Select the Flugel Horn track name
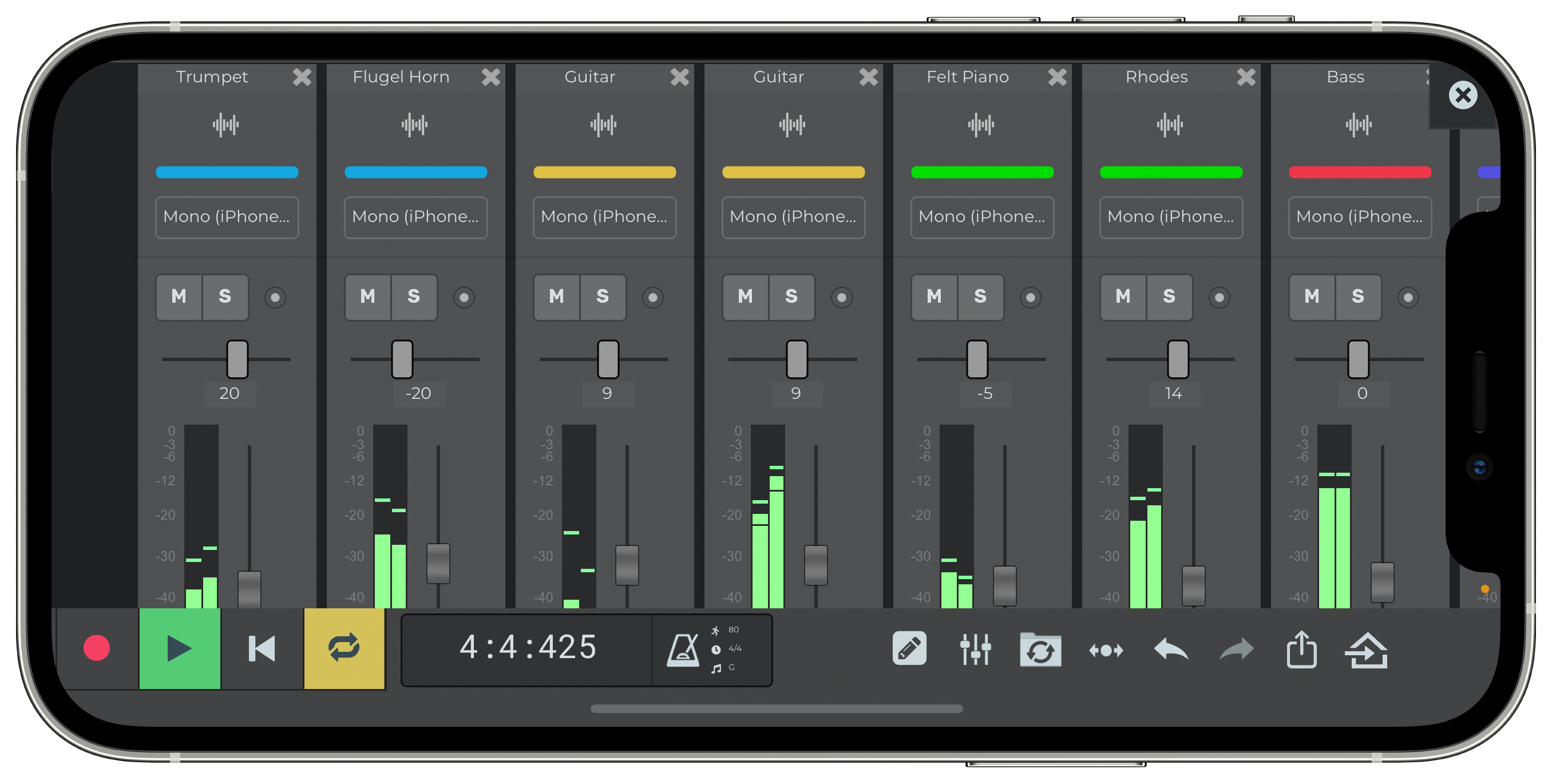Screen dimensions: 1552x784 tap(401, 77)
